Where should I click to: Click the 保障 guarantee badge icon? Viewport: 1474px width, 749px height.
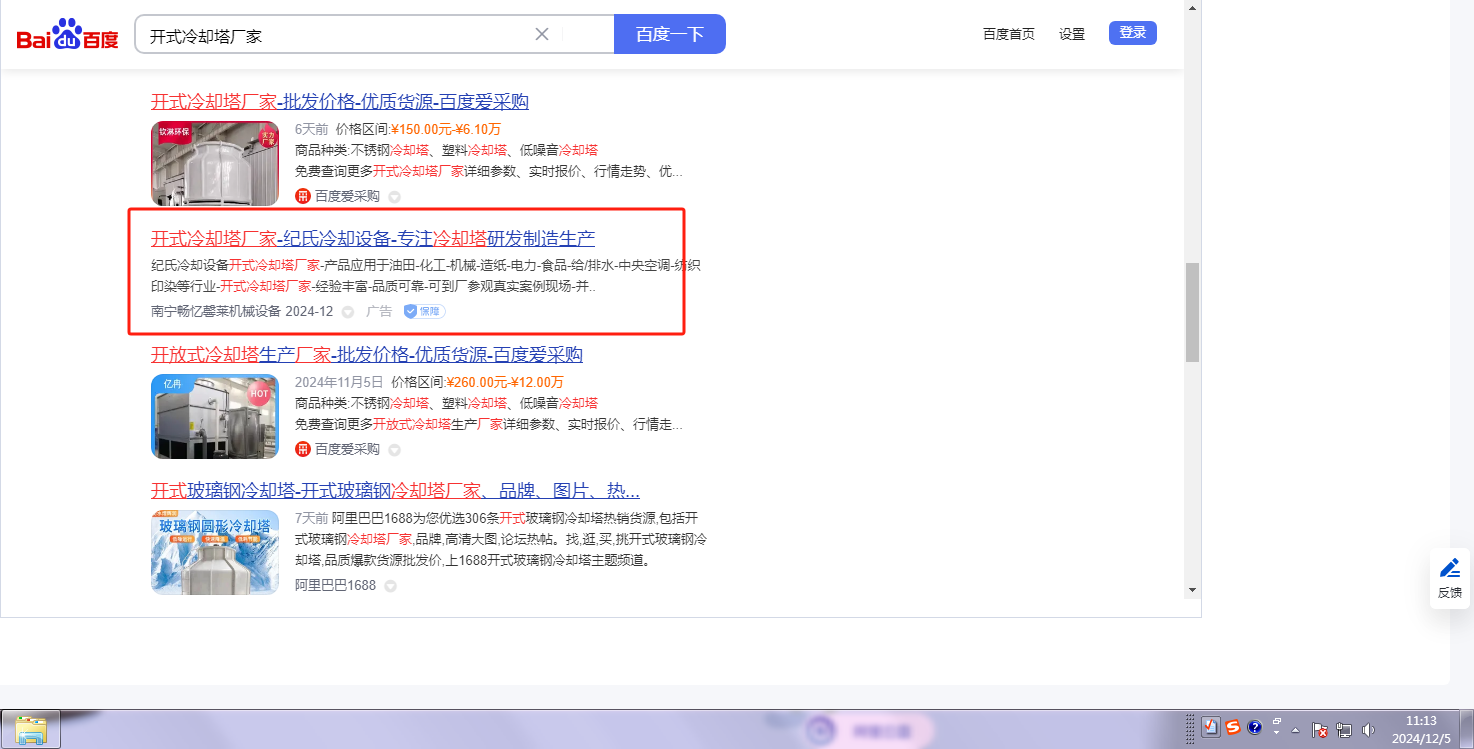coord(425,311)
